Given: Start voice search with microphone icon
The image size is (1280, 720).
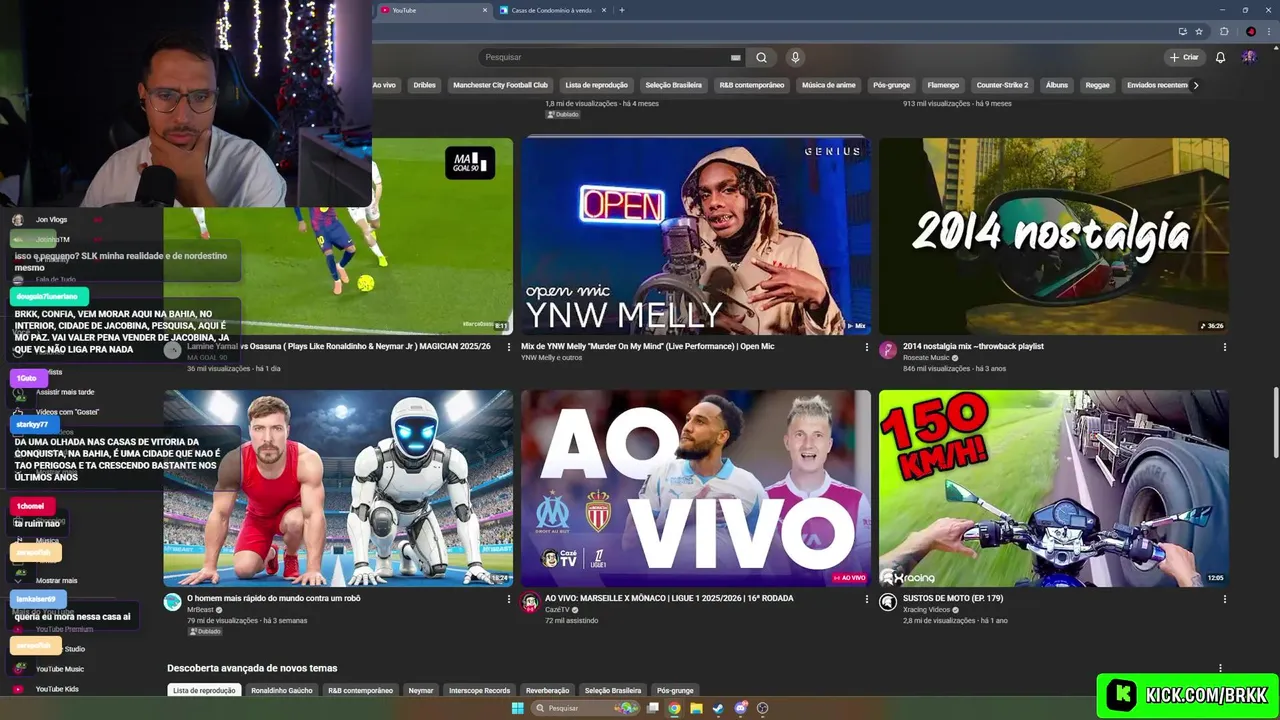Looking at the screenshot, I should (x=795, y=57).
